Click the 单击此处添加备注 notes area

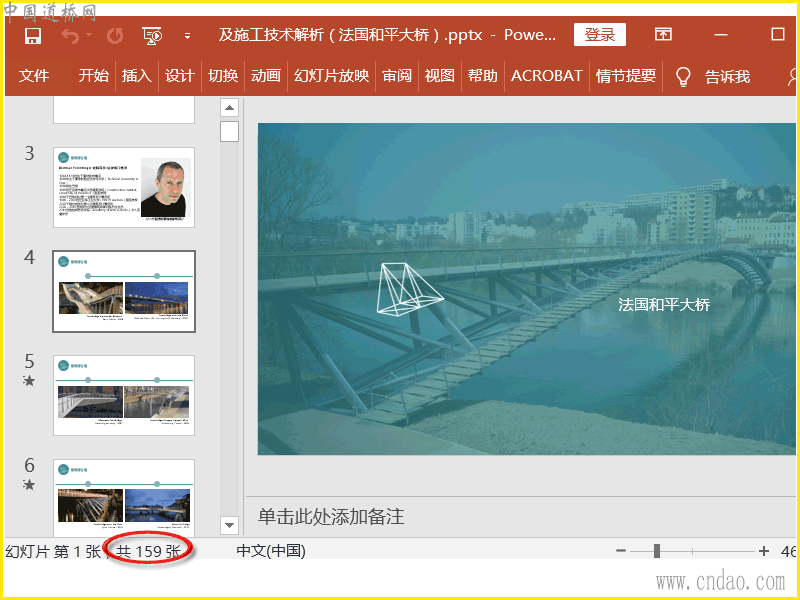coord(331,517)
